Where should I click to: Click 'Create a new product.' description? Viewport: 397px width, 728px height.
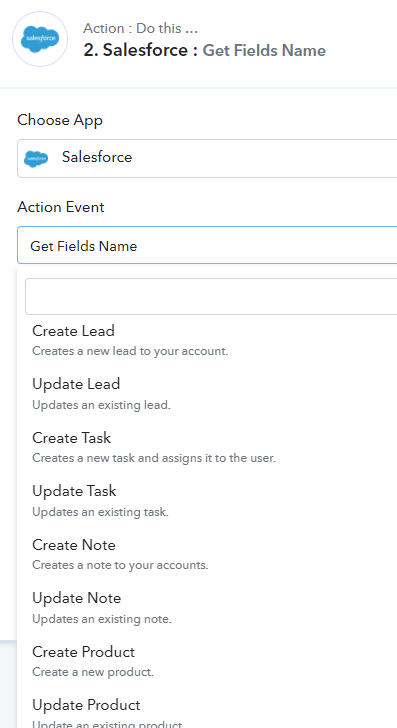[x=93, y=672]
